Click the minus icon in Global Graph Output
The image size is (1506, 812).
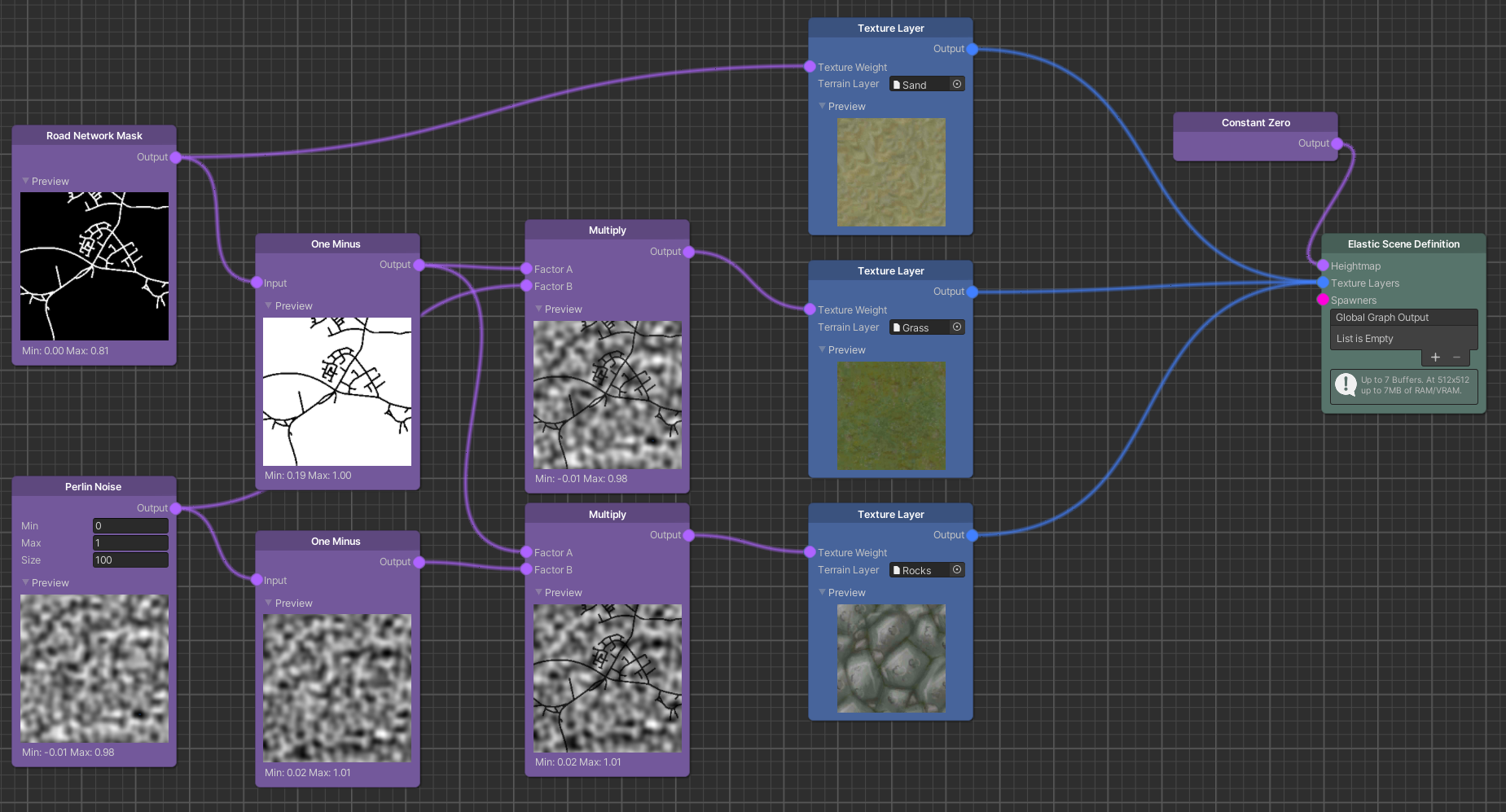click(1457, 358)
